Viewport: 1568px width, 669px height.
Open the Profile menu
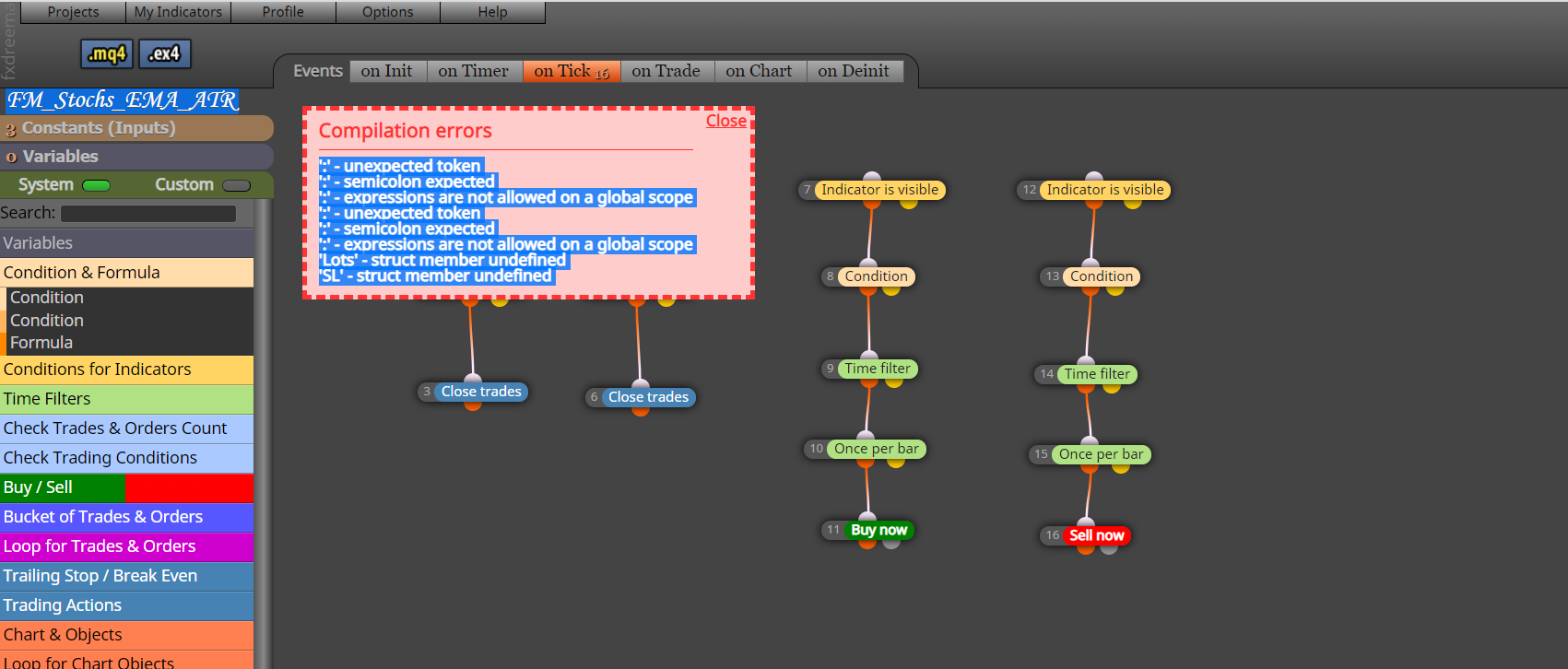click(283, 12)
